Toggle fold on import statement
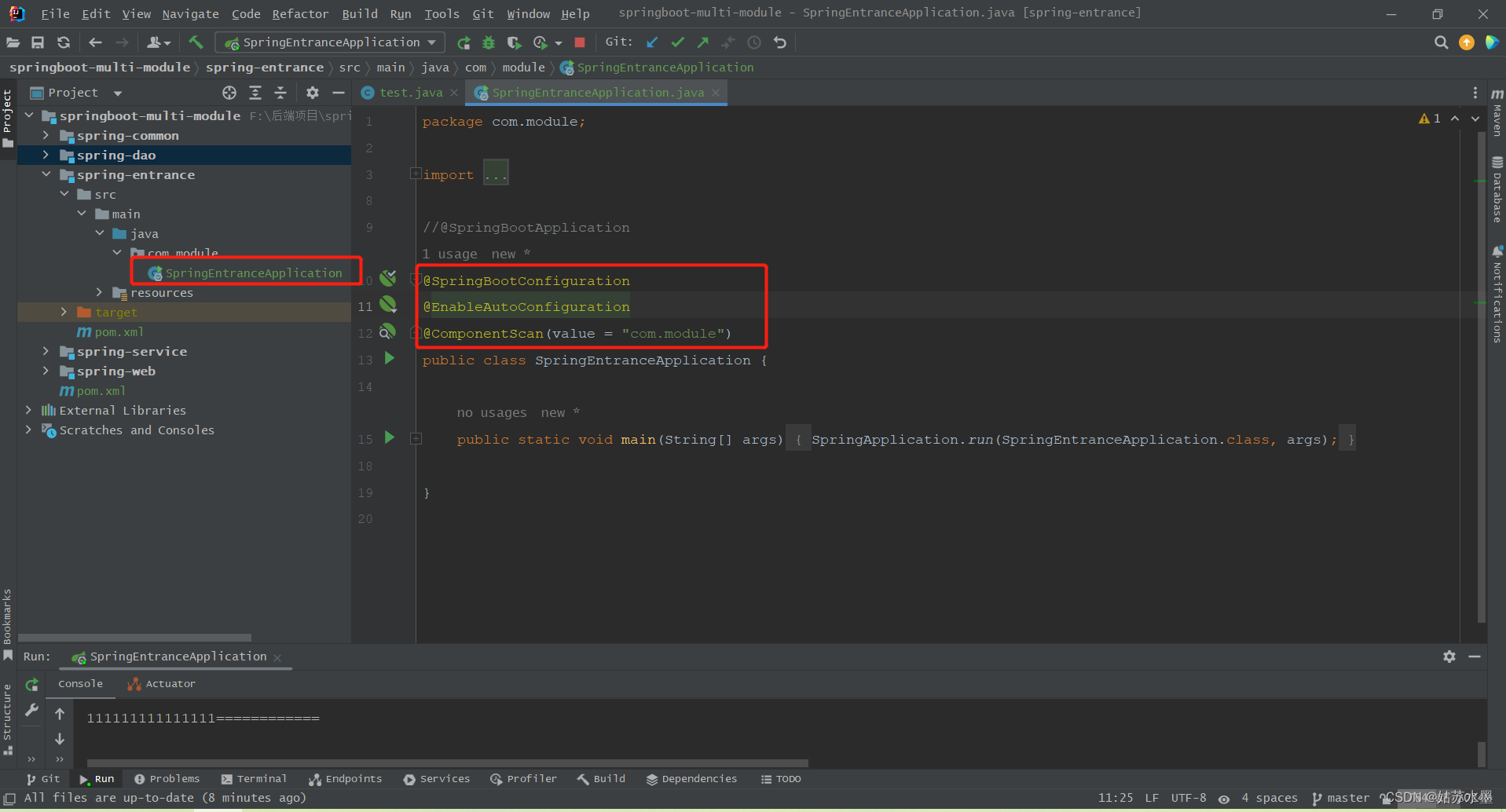 click(x=416, y=173)
